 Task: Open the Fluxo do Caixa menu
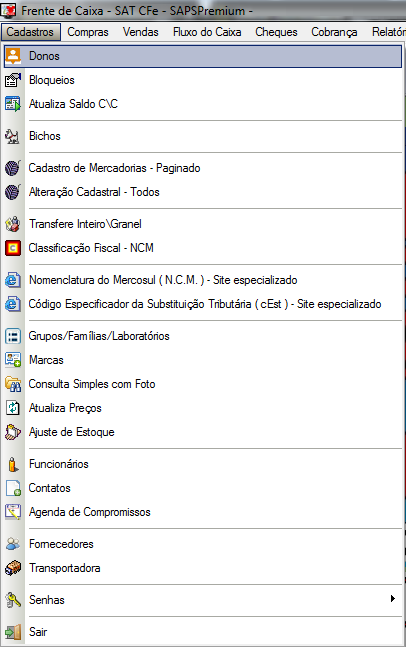click(207, 32)
